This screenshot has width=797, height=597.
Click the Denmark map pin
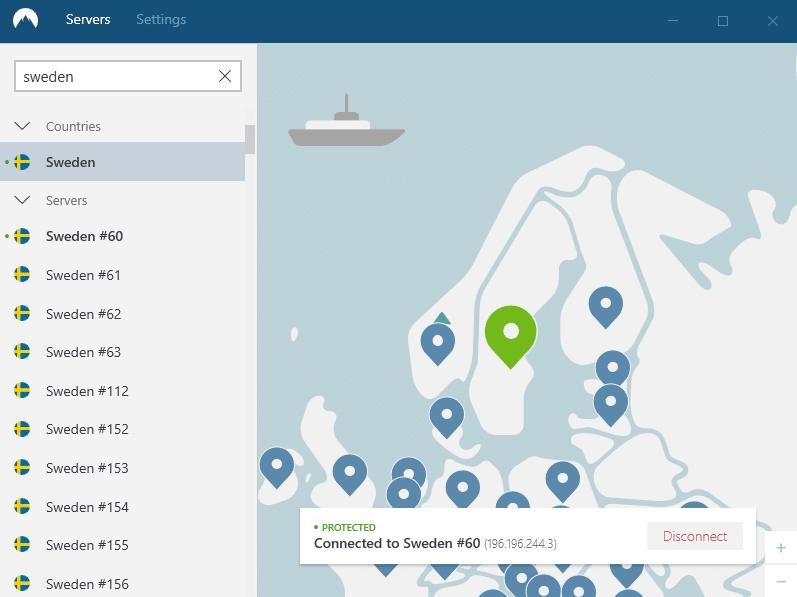pyautogui.click(x=447, y=418)
